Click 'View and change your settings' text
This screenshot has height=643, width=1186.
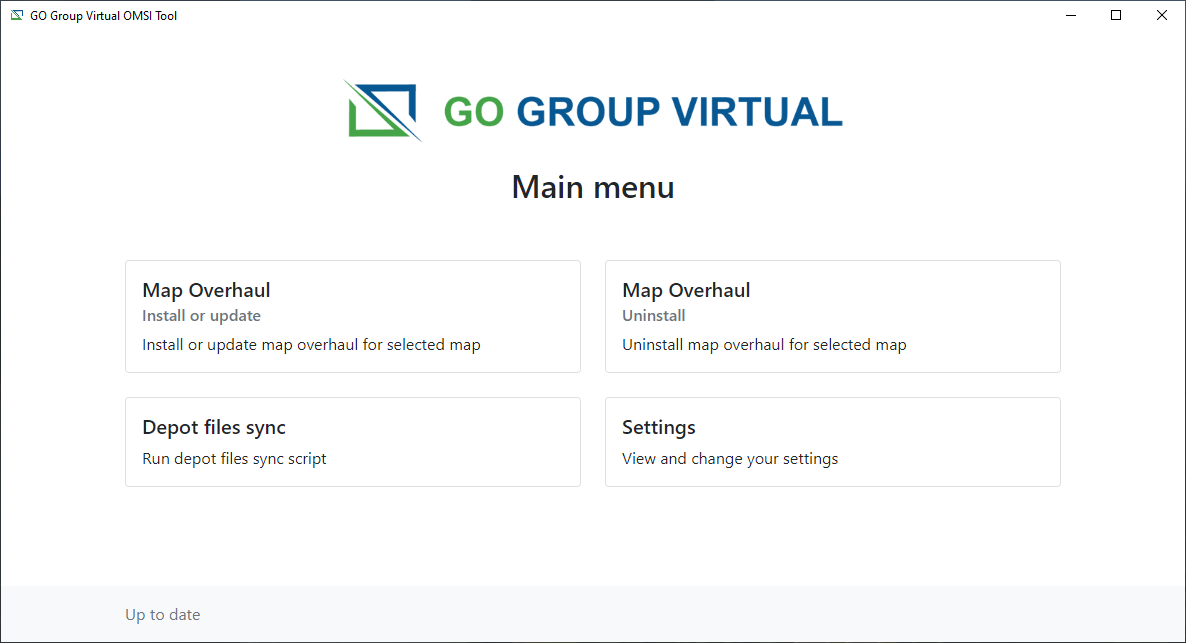point(730,459)
